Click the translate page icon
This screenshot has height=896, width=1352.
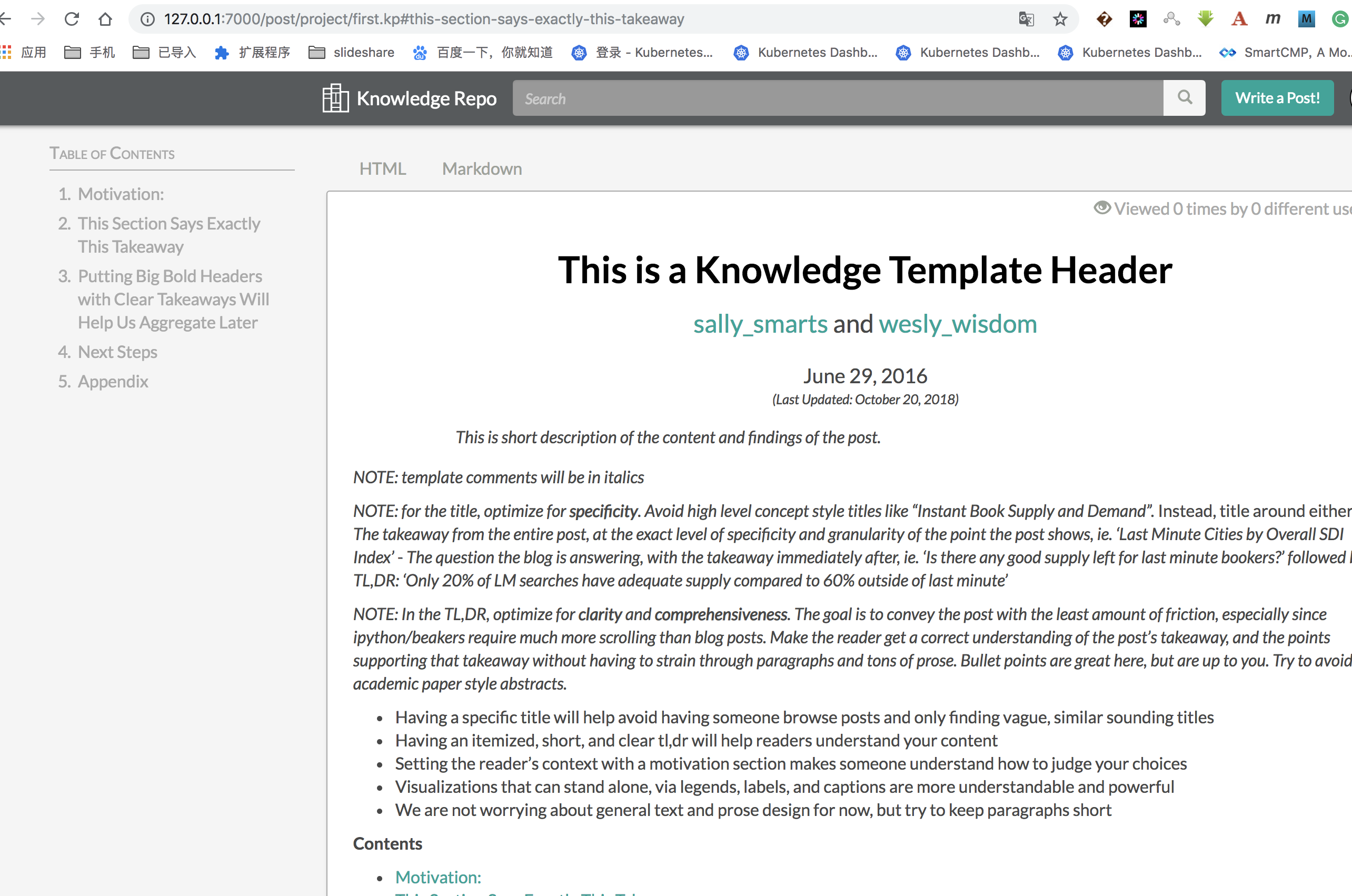click(x=1026, y=19)
